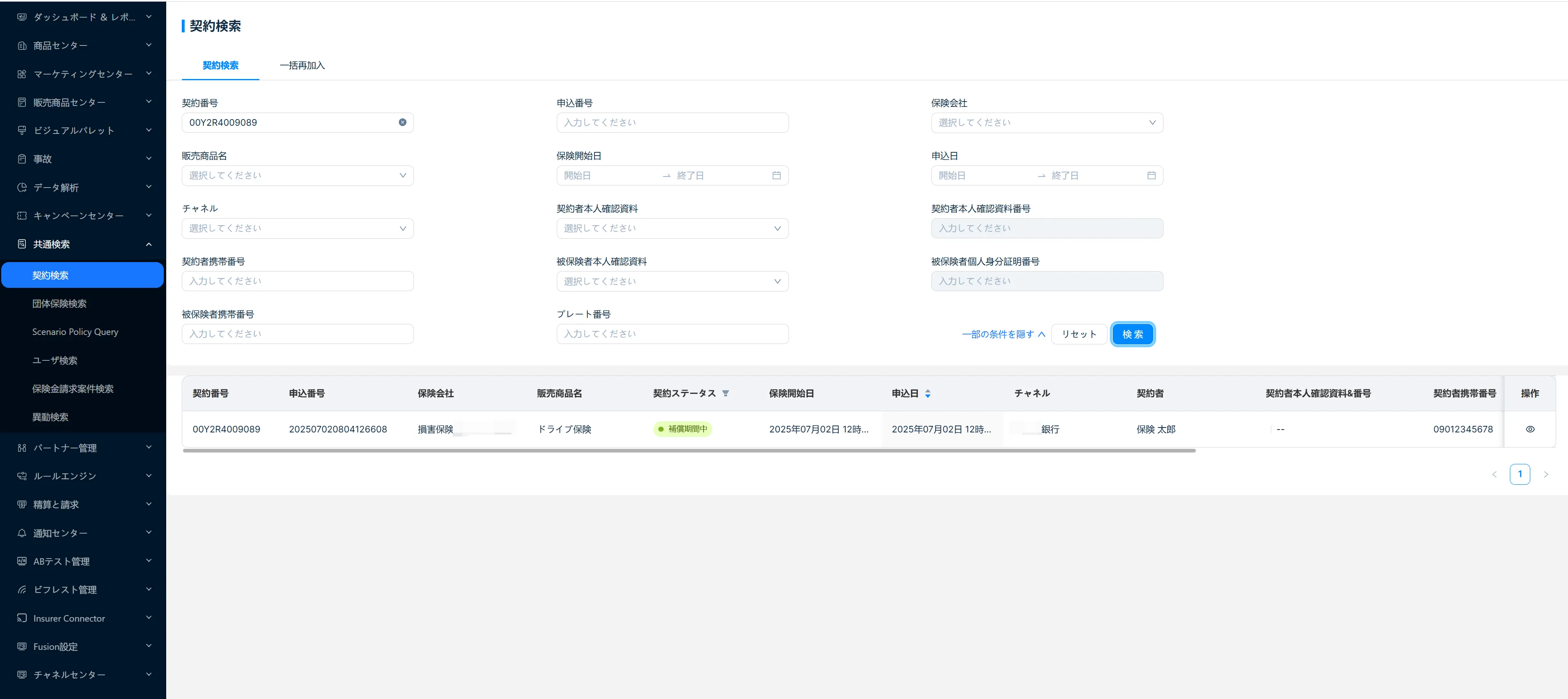Open 保険金請求案件検索 in the sidebar
1568x699 pixels.
tap(73, 389)
